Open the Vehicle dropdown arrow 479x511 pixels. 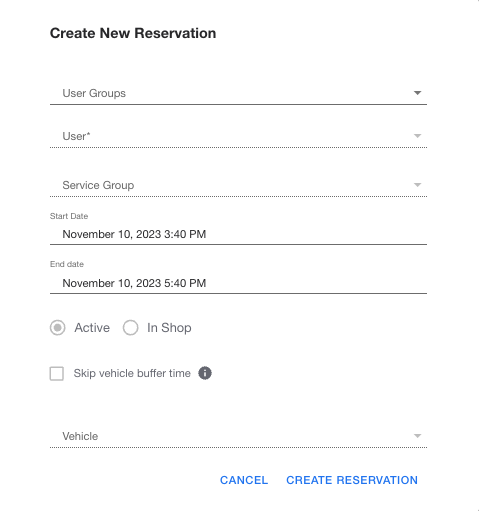(417, 436)
